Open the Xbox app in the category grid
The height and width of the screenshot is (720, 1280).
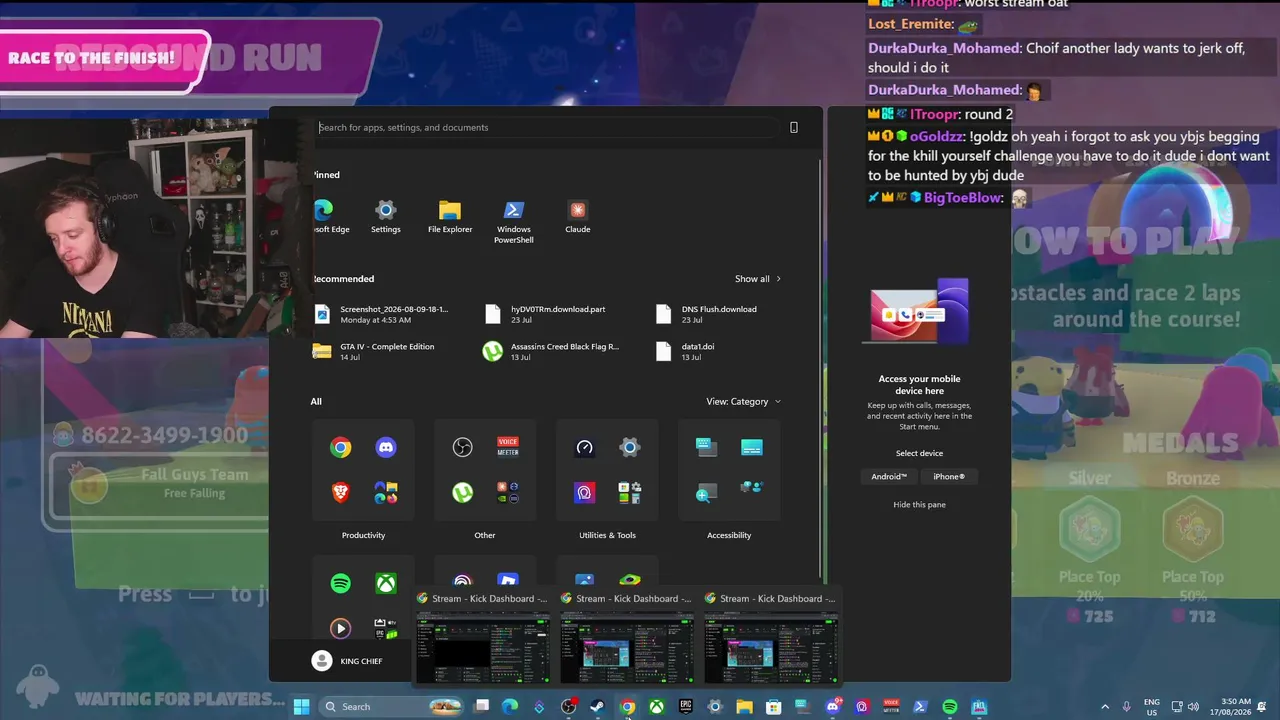tap(386, 583)
